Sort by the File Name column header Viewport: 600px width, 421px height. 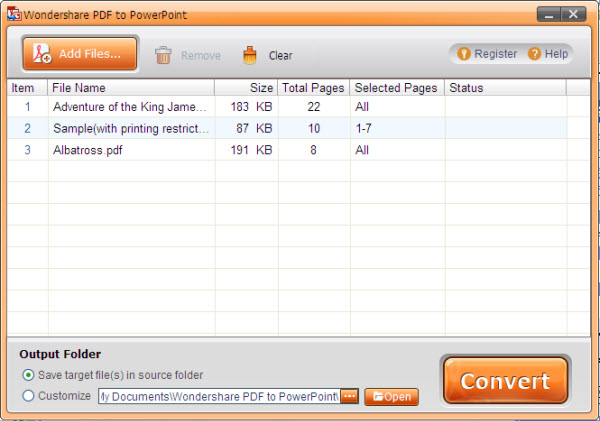pyautogui.click(x=131, y=88)
